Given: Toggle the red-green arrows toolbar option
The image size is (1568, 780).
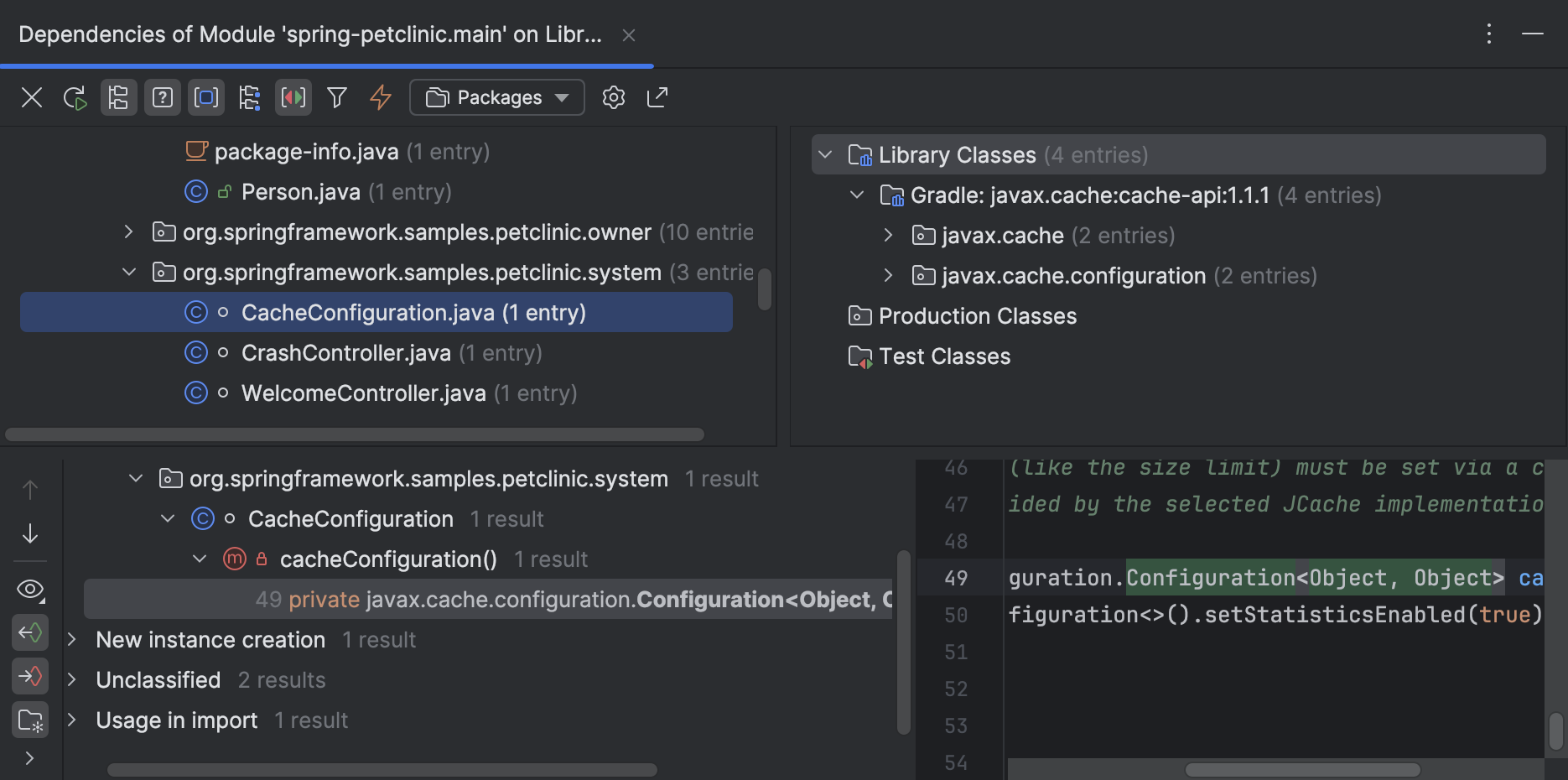Looking at the screenshot, I should pos(293,97).
